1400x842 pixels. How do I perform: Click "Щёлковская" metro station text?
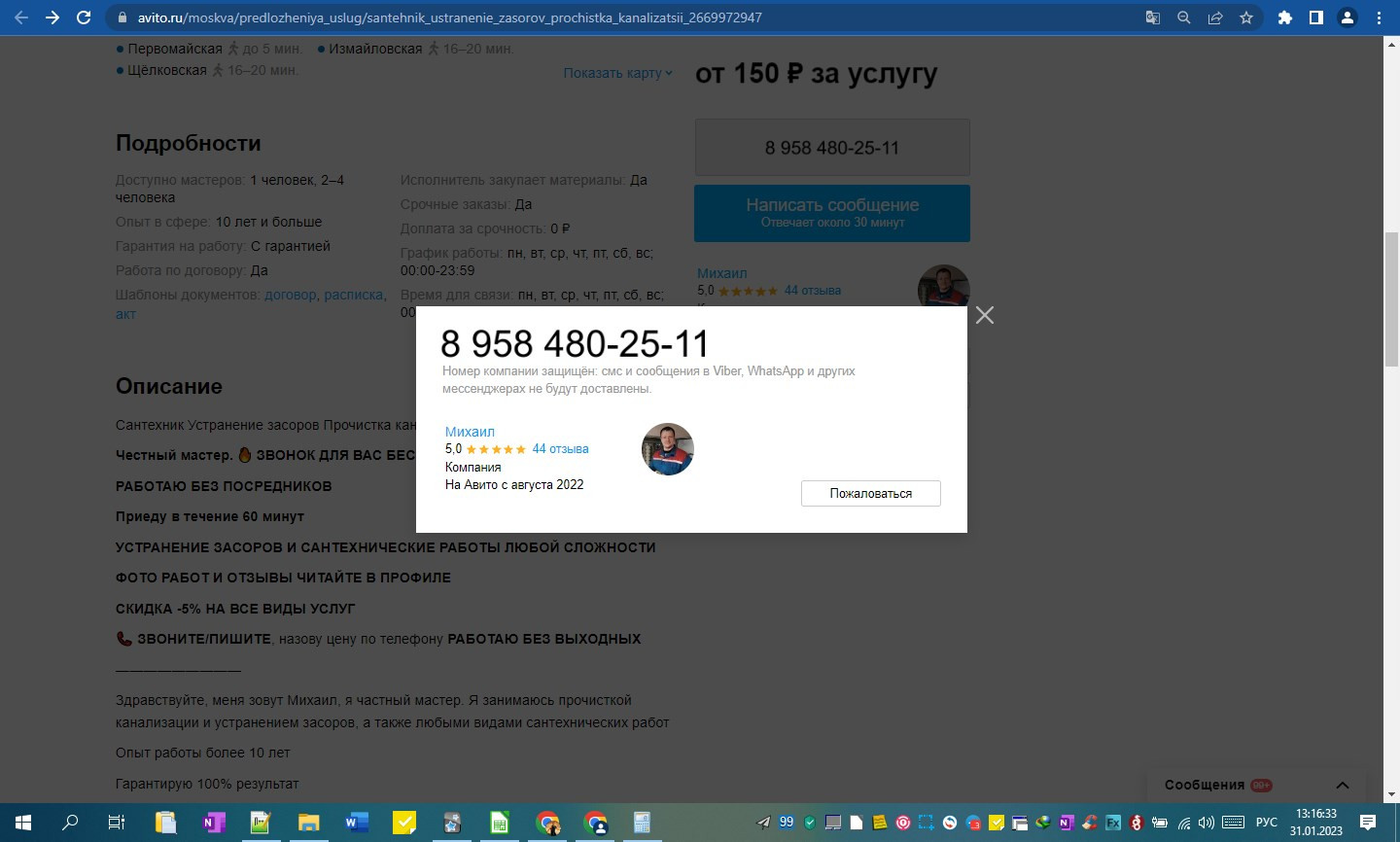coord(167,70)
